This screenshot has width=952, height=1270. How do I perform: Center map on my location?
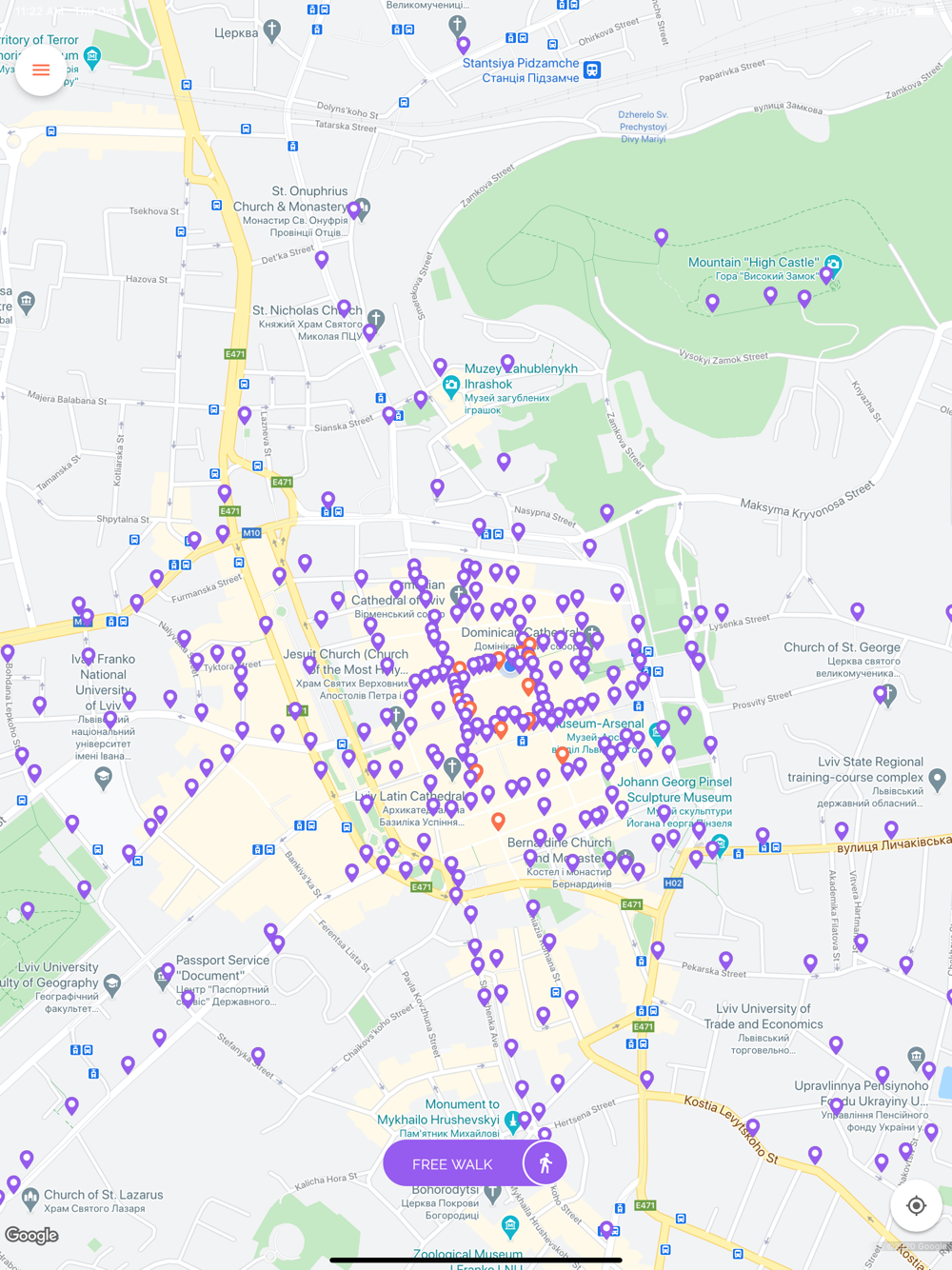[916, 1205]
